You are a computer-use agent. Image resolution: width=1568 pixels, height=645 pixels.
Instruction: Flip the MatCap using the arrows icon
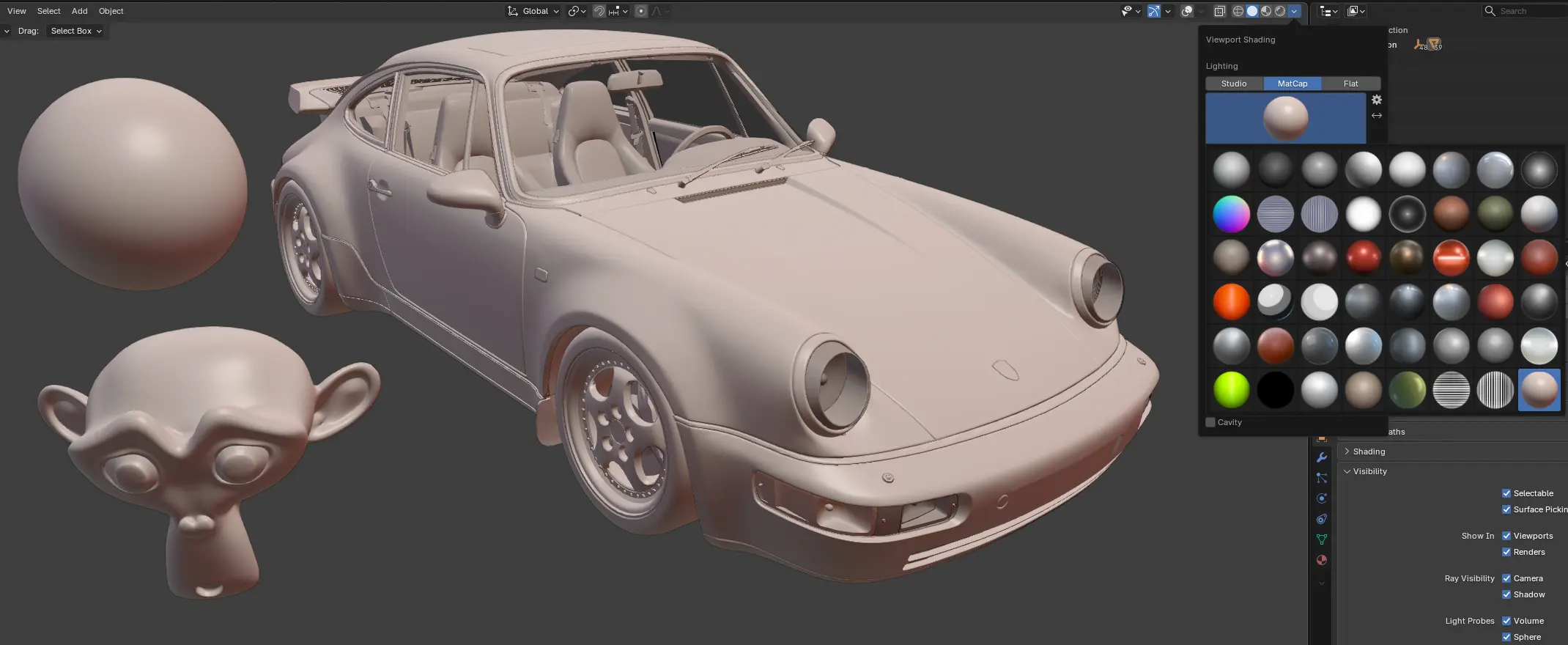pyautogui.click(x=1377, y=116)
